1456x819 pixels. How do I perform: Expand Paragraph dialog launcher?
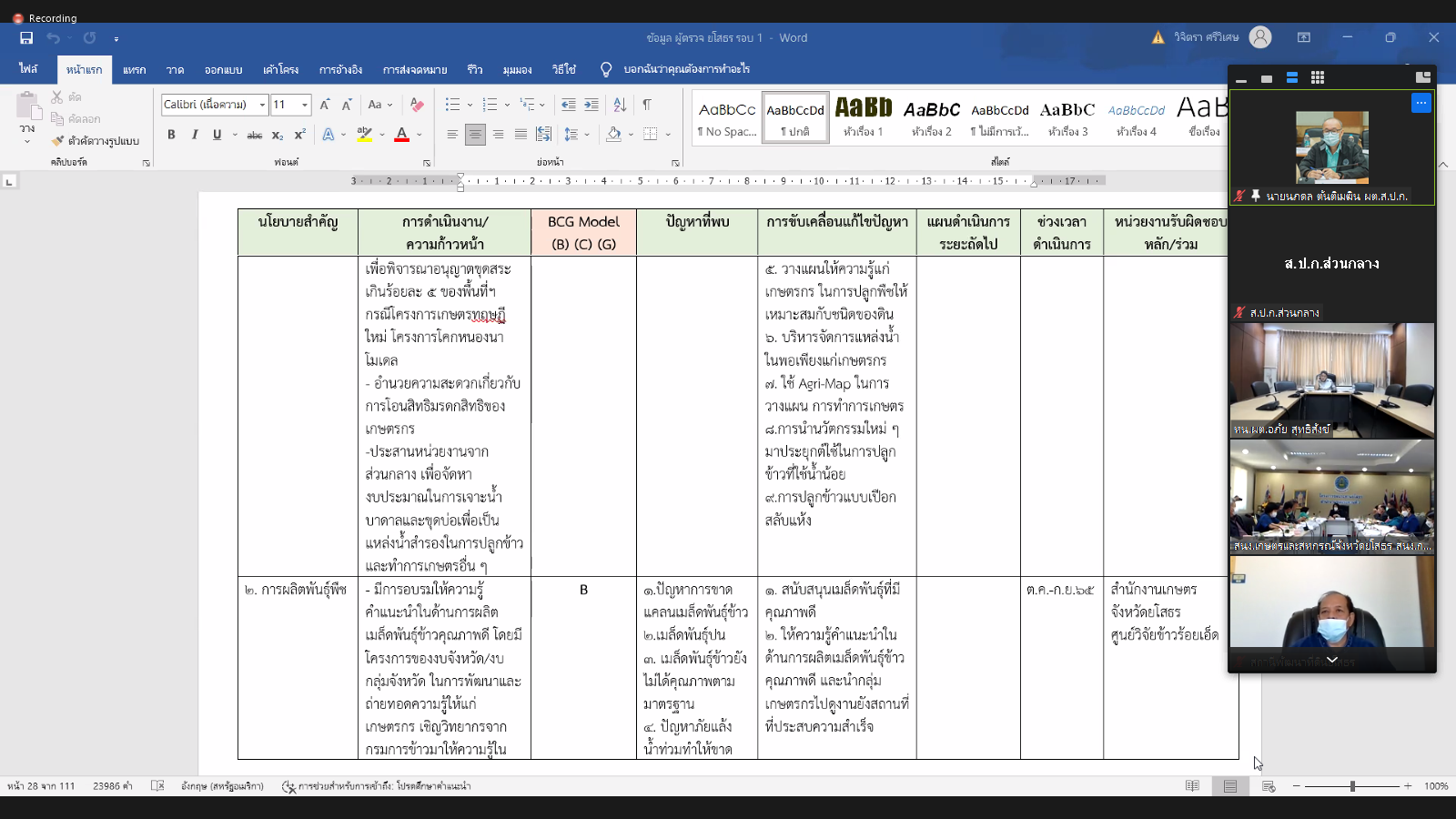(675, 163)
